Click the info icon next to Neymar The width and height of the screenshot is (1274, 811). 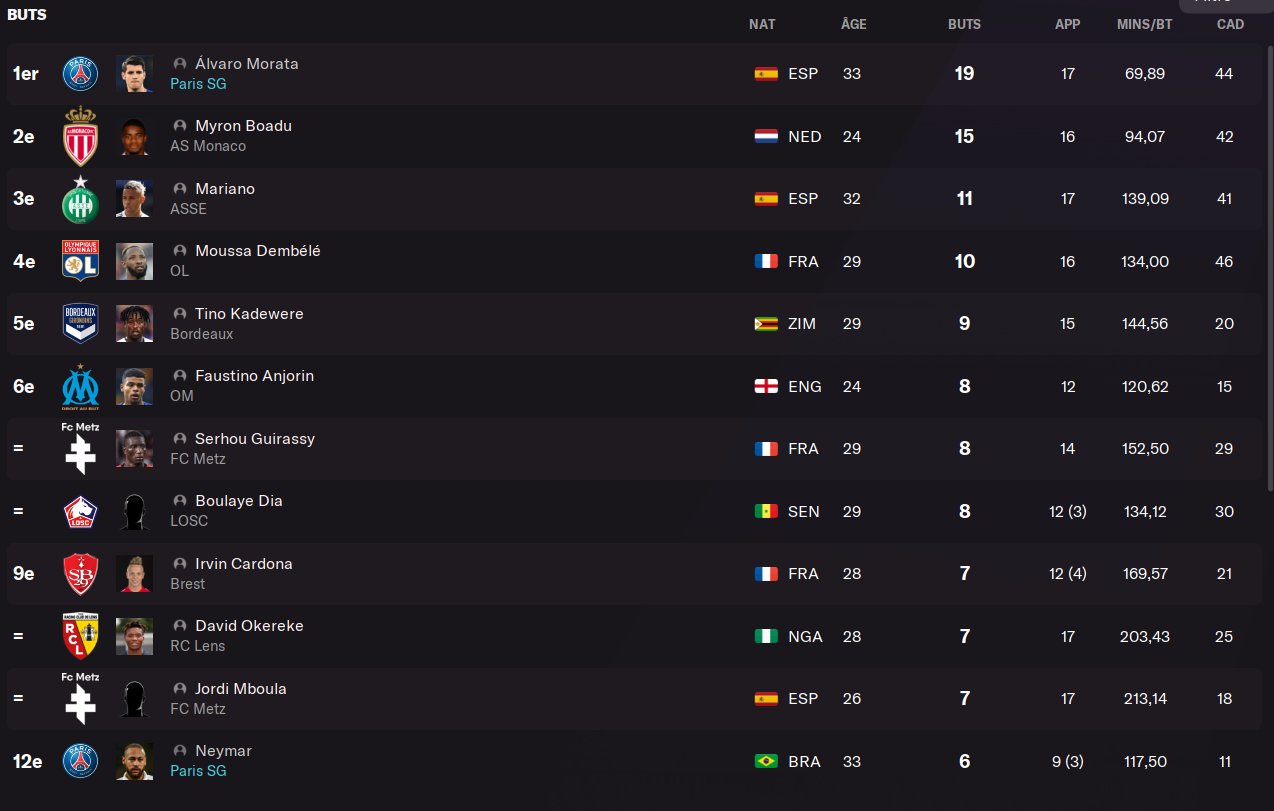click(x=180, y=751)
